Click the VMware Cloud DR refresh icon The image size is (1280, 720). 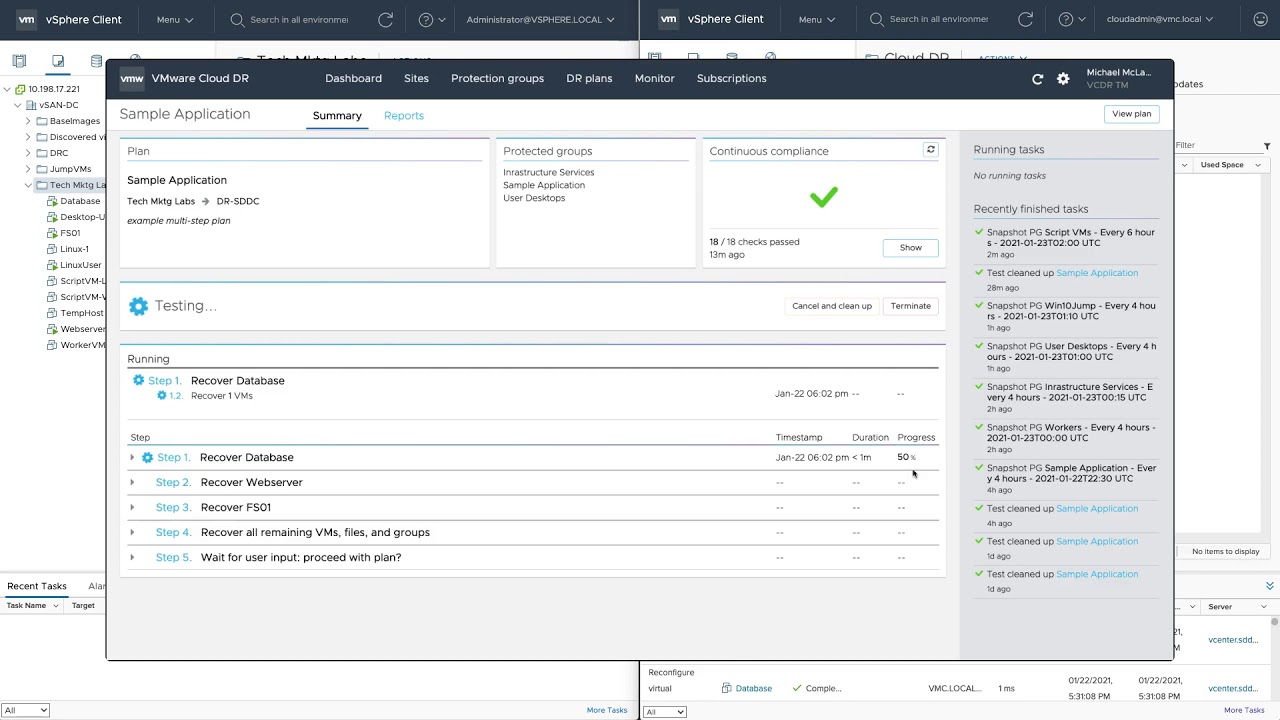[1037, 79]
